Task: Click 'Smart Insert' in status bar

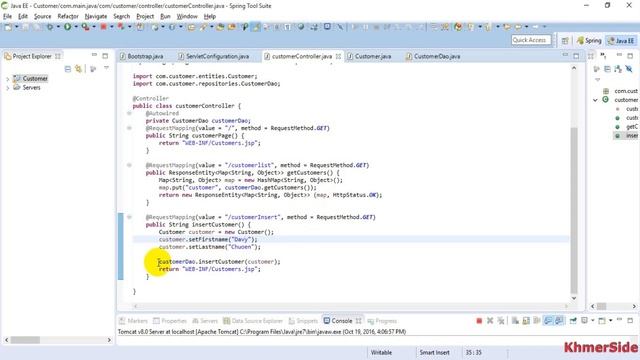Action: point(434,352)
